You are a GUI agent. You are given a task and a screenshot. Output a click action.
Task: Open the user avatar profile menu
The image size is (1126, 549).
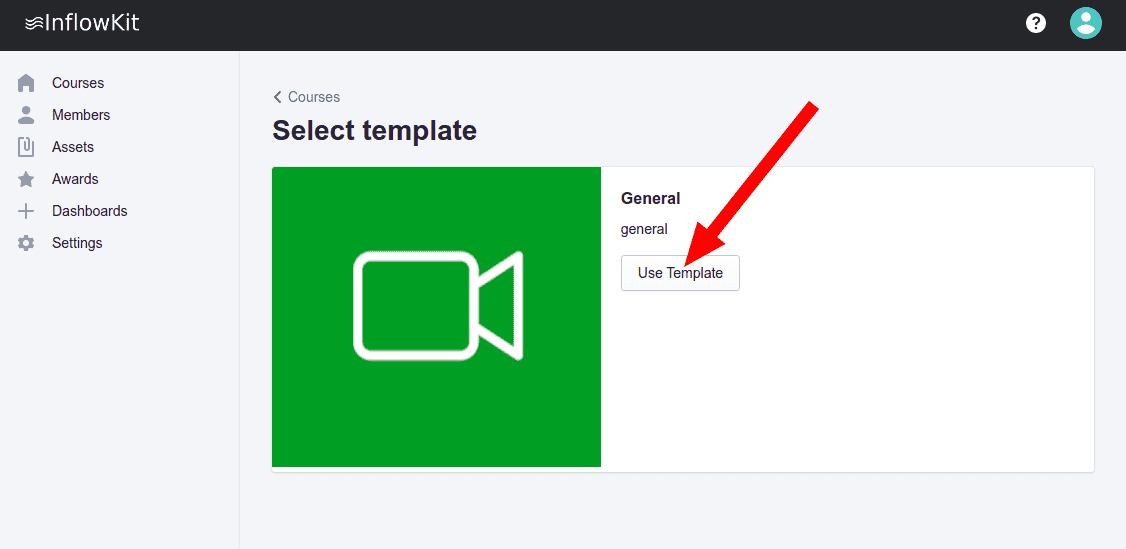pos(1085,23)
